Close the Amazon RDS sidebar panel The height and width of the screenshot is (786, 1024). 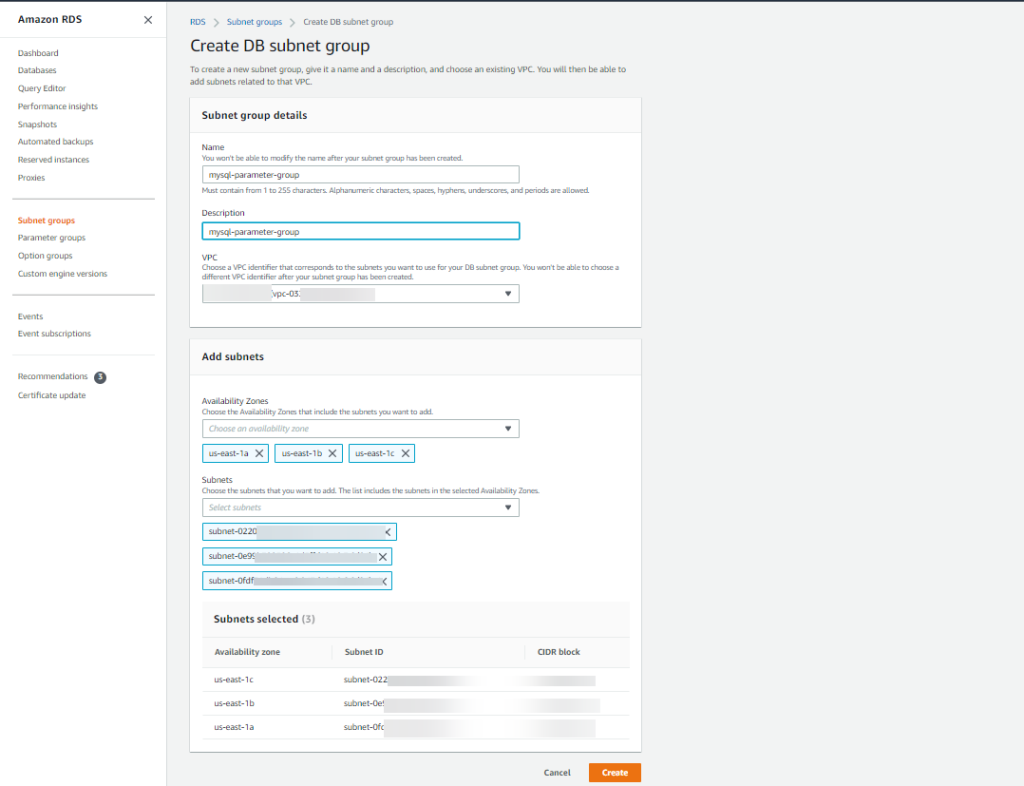148,20
